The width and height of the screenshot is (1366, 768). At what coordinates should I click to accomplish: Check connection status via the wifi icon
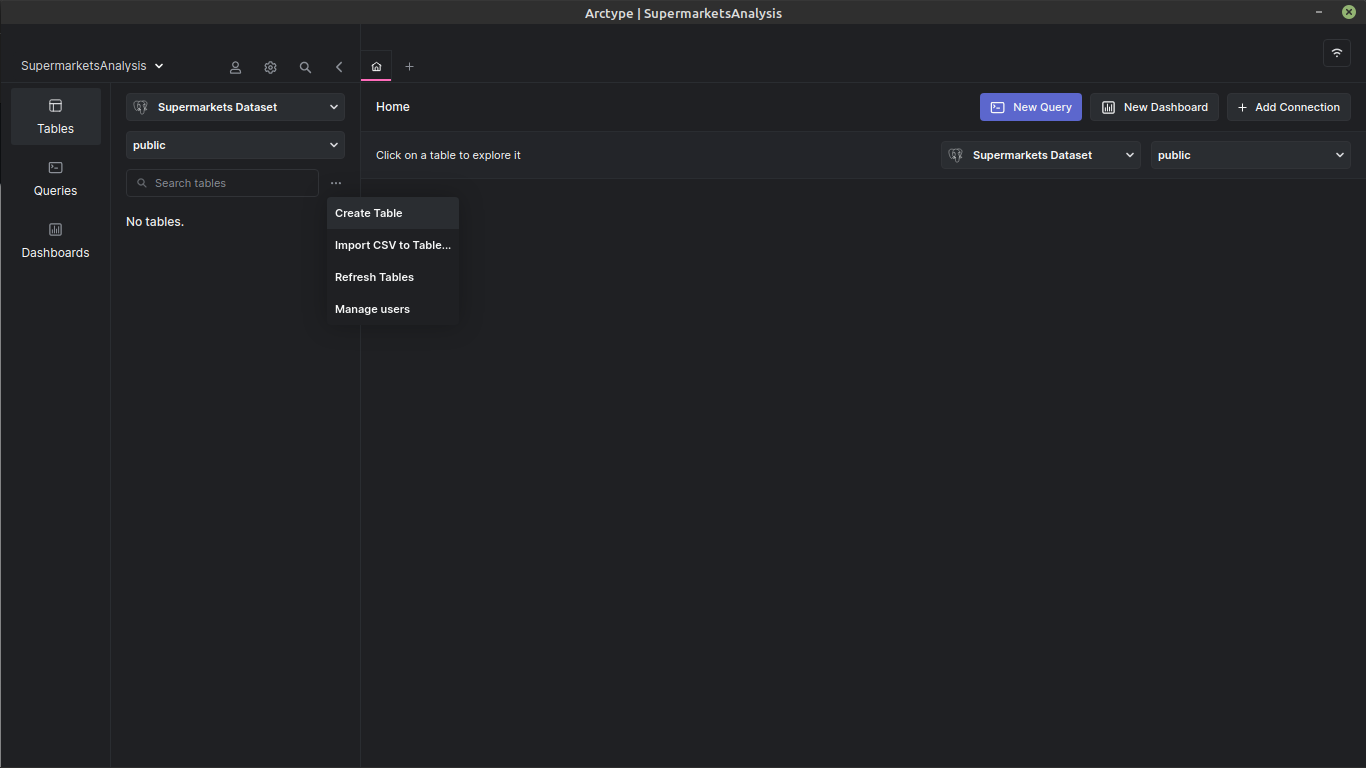pos(1337,52)
